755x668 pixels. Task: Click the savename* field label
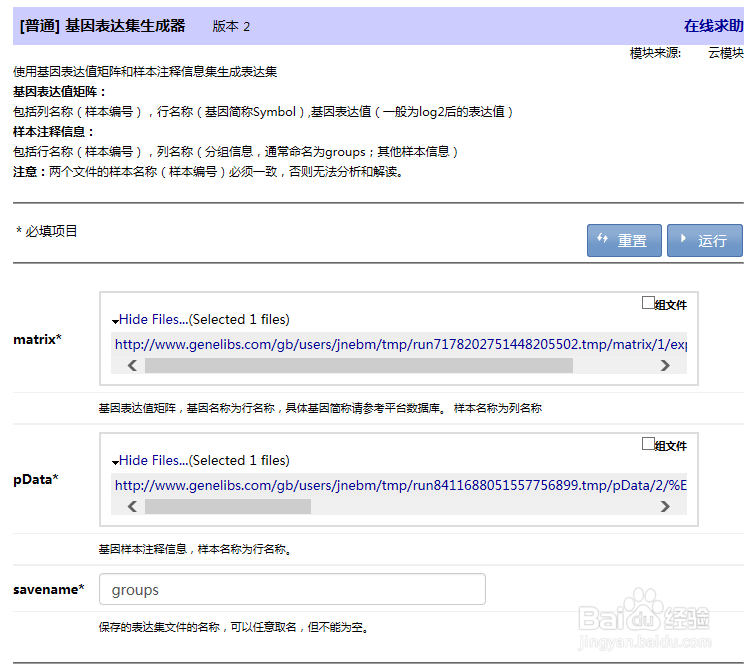(49, 589)
